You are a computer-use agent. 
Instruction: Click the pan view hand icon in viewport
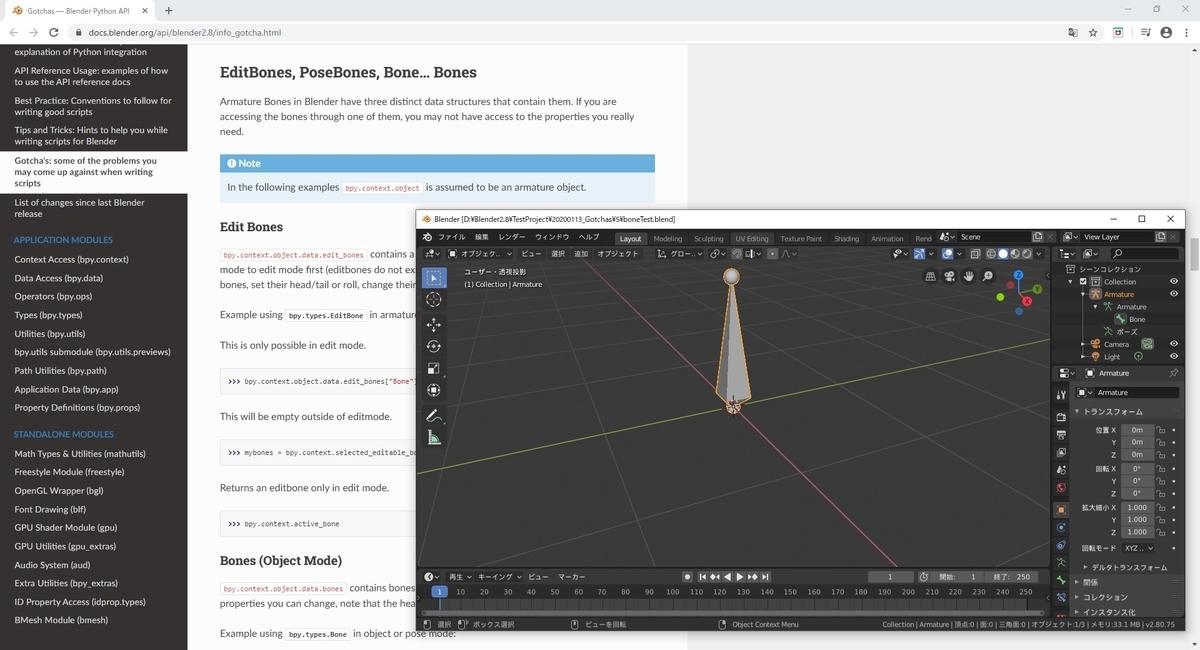[968, 276]
